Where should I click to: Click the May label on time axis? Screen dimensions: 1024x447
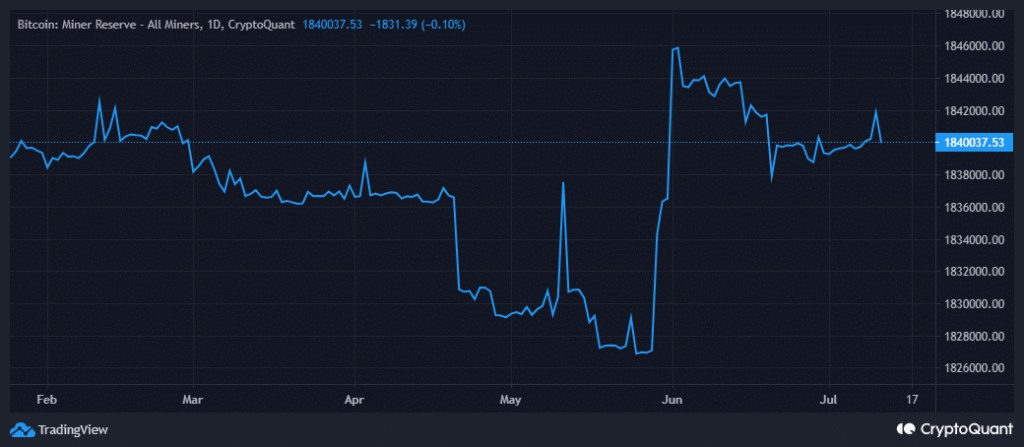[x=510, y=398]
